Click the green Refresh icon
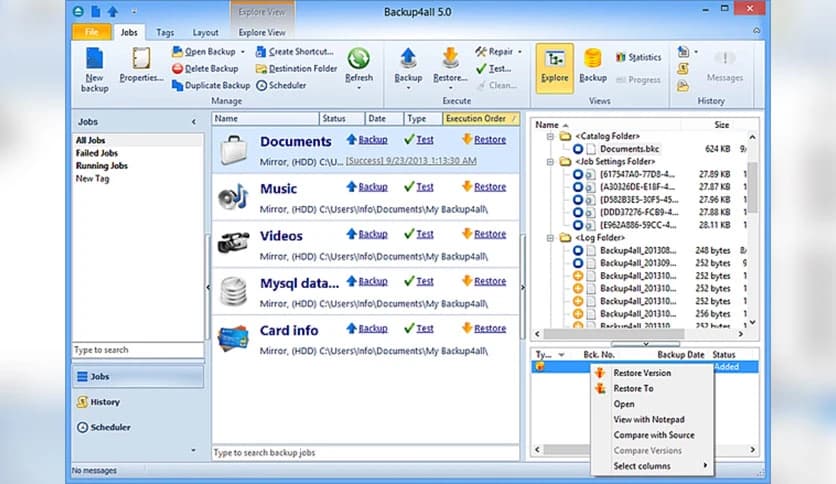The height and width of the screenshot is (484, 836). (359, 59)
